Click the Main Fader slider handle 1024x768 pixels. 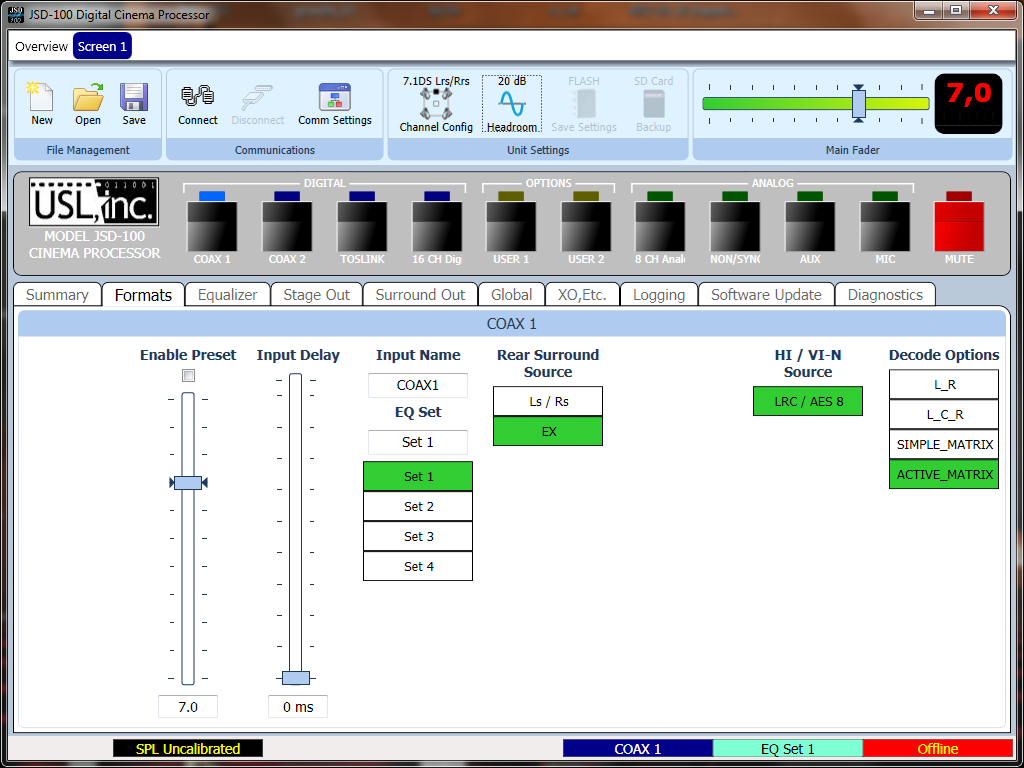click(858, 103)
